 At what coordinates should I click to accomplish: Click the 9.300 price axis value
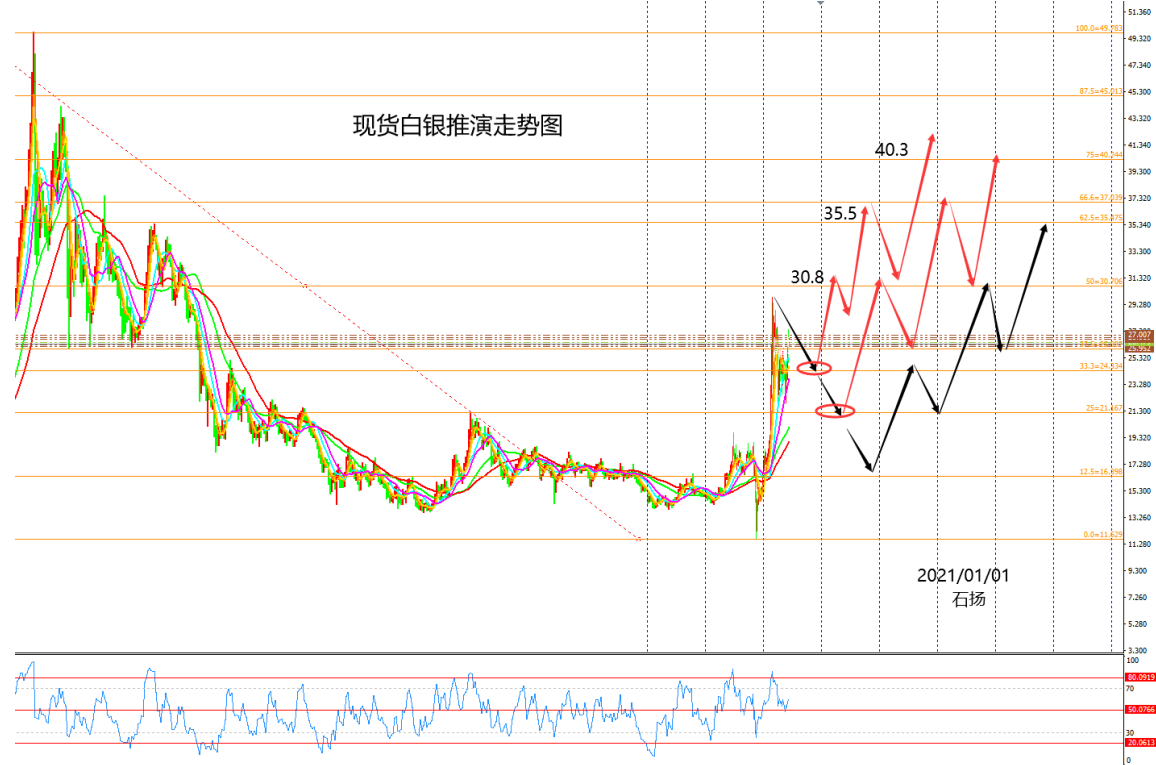pyautogui.click(x=1138, y=571)
